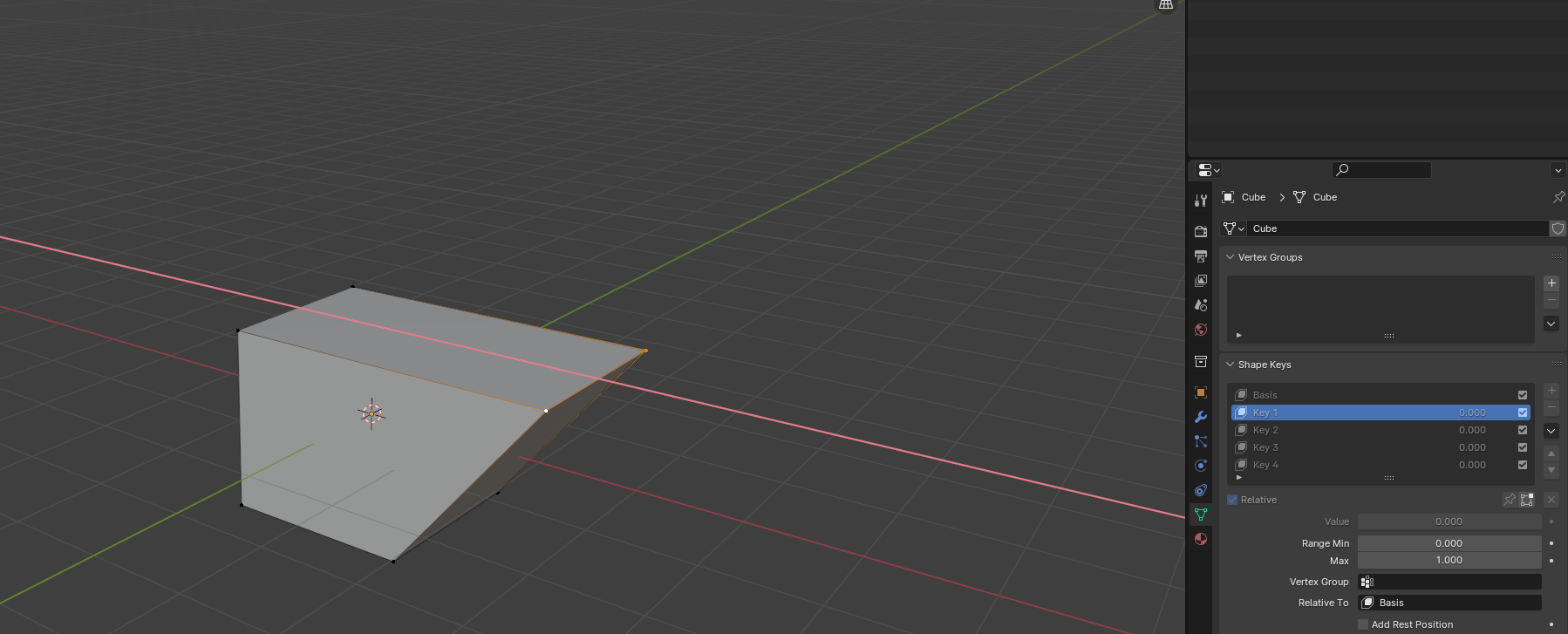Screen dimensions: 1568x634
Task: Open the Particles properties tab
Action: click(1201, 441)
